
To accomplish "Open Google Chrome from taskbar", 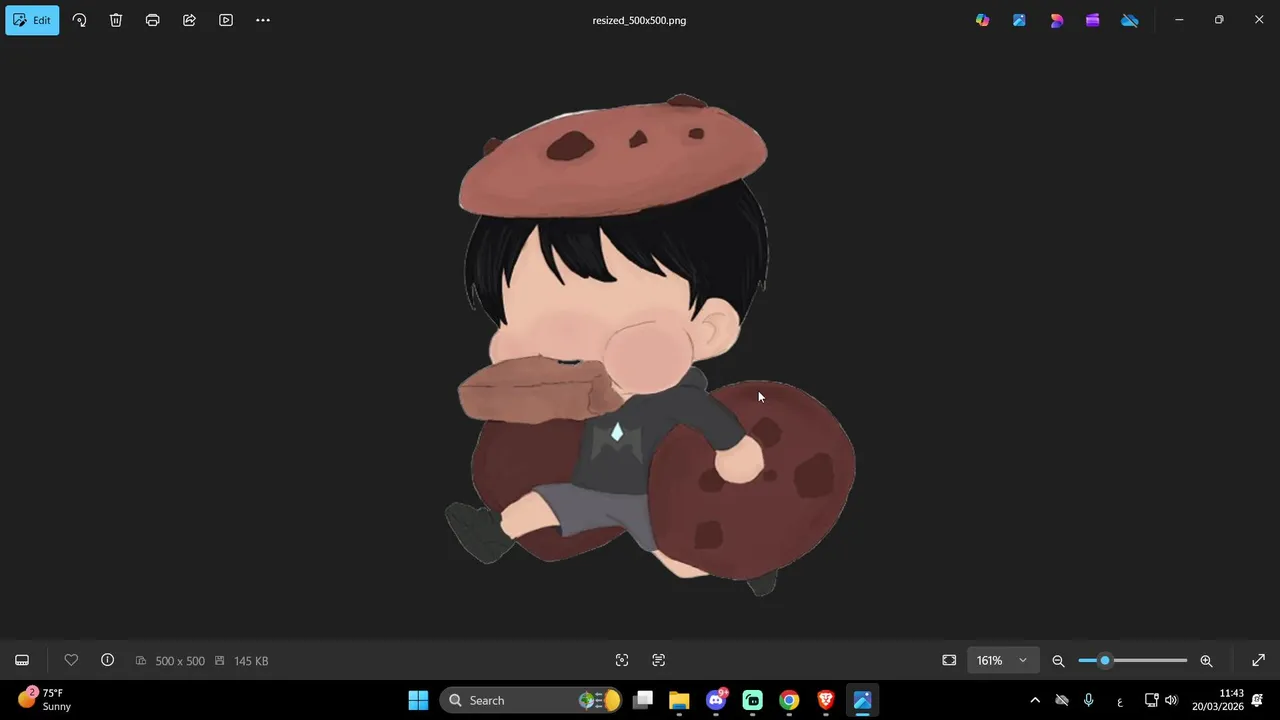I will click(789, 700).
